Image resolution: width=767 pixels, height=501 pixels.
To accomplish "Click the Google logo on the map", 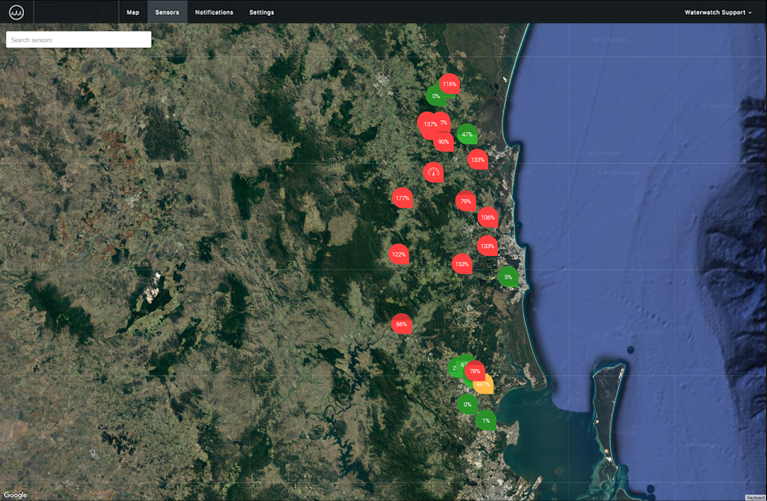I will tap(15, 494).
